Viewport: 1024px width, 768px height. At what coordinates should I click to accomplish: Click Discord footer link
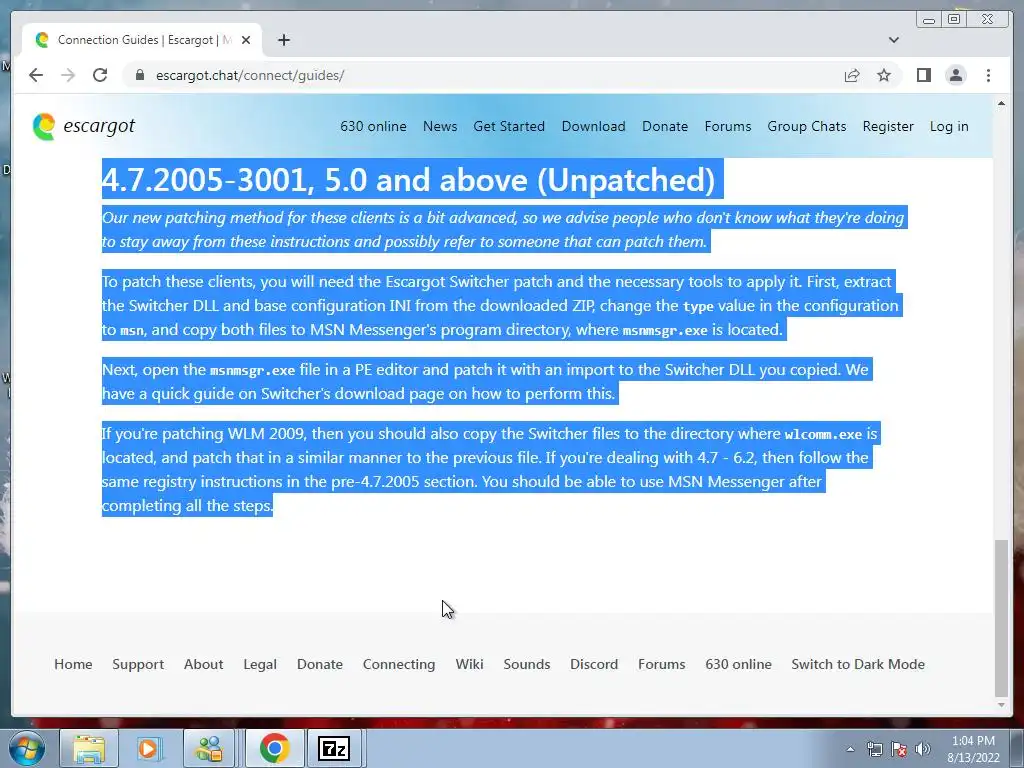coord(594,664)
